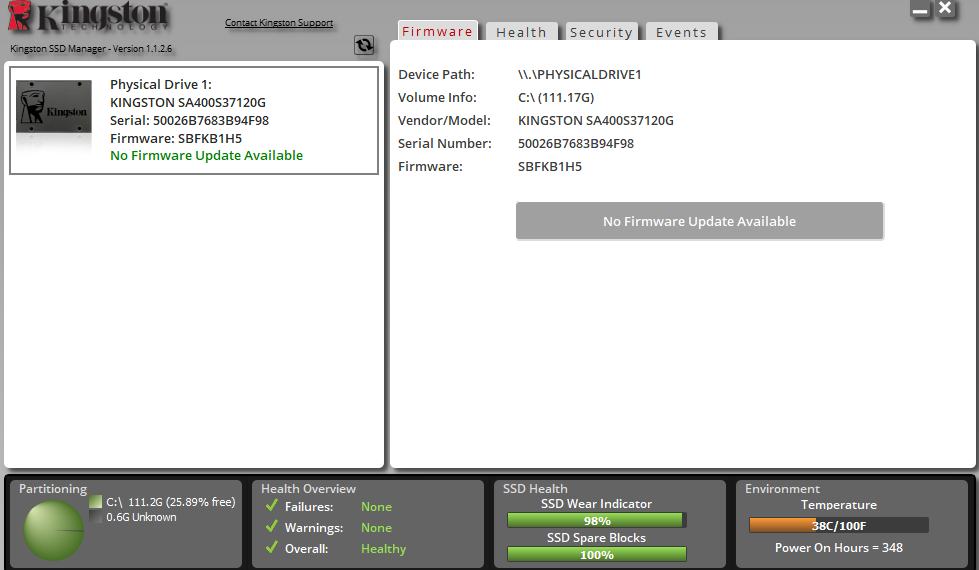This screenshot has height=570, width=979.
Task: Click the Temperature 38C/100F bar
Action: tap(839, 526)
